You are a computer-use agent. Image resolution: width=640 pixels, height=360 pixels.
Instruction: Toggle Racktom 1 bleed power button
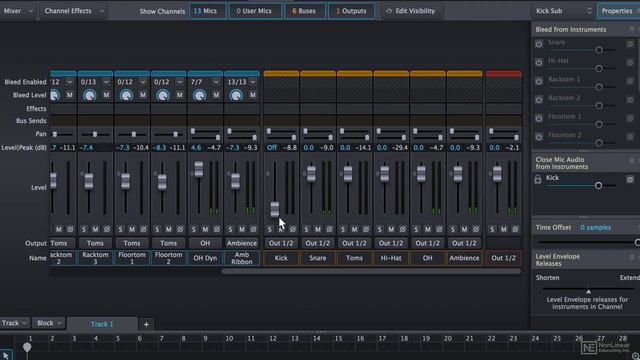coord(539,81)
